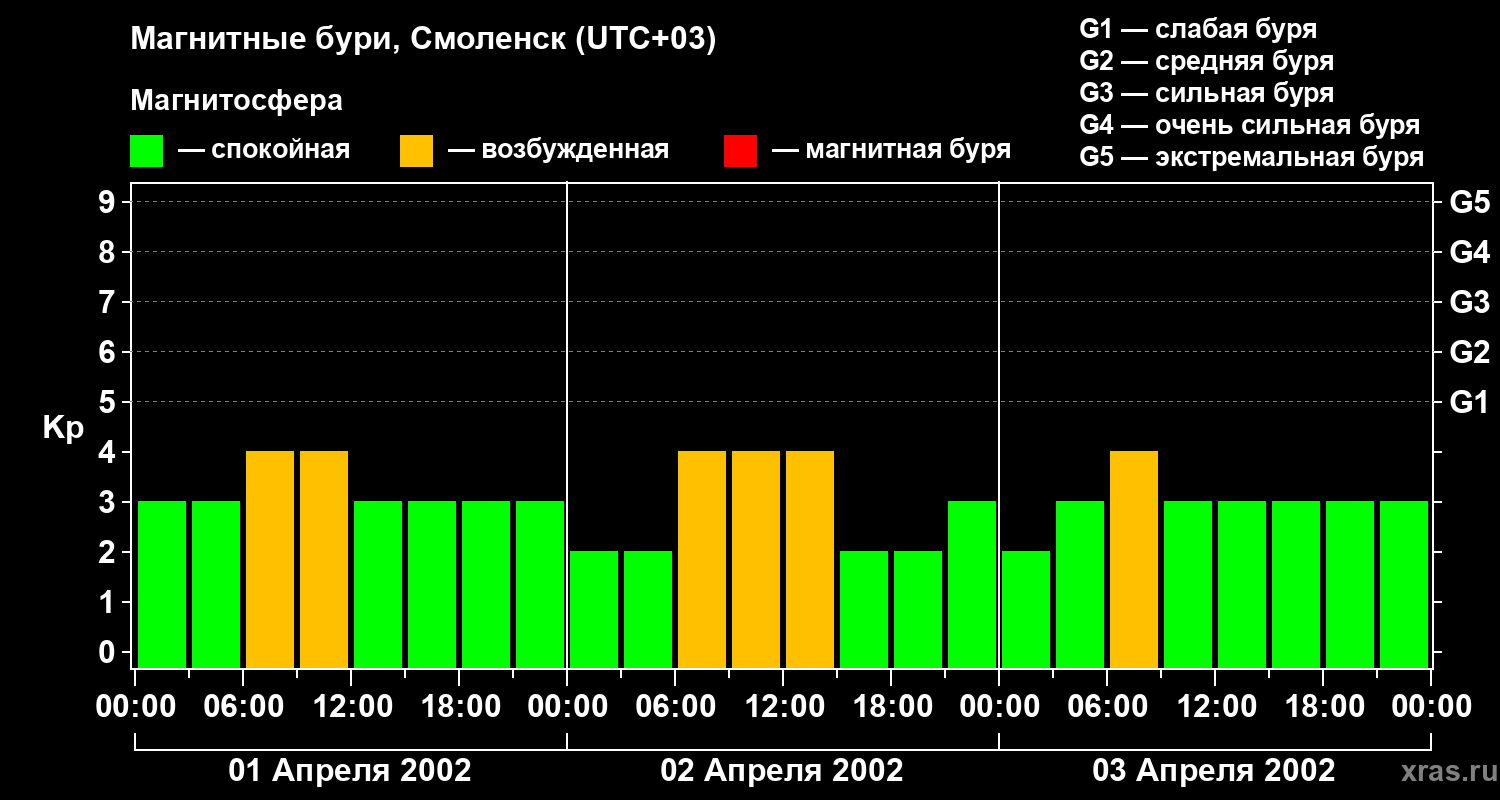Viewport: 1500px width, 800px height.
Task: Click the '— спокойная' legend label
Action: [x=264, y=150]
